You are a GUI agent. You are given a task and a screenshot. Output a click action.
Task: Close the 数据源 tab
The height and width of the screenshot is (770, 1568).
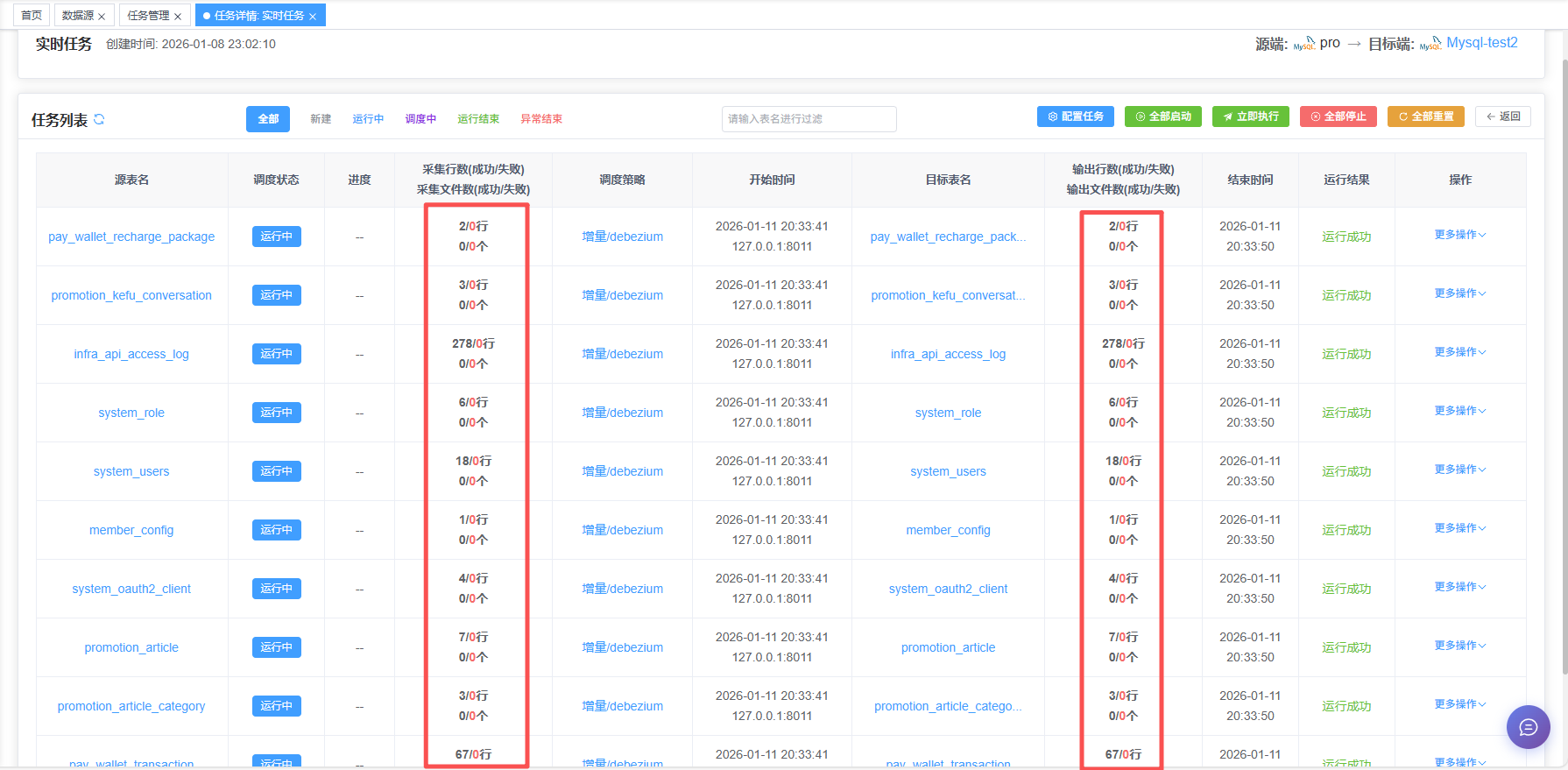coord(102,17)
